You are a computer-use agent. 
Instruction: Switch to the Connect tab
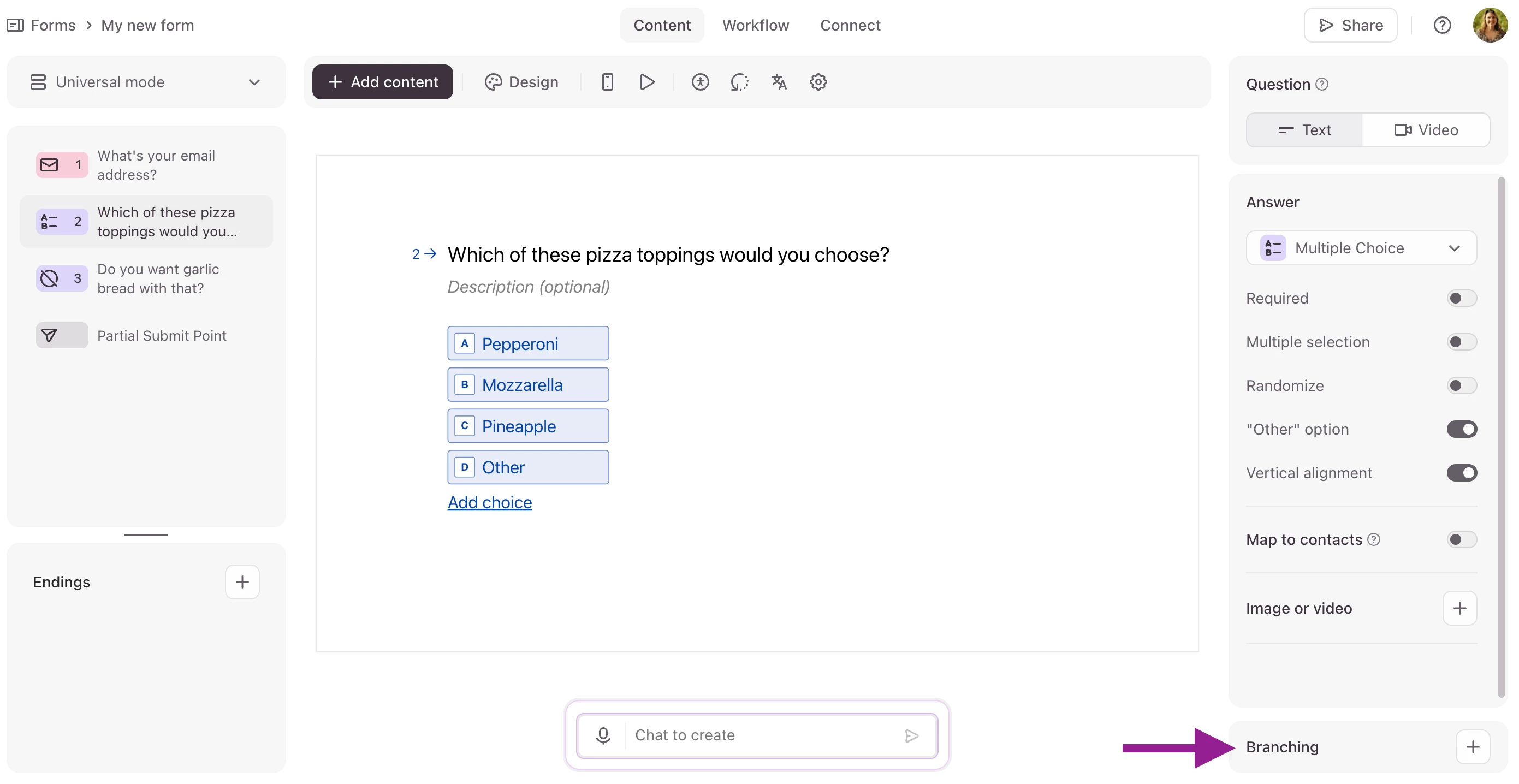pyautogui.click(x=850, y=25)
